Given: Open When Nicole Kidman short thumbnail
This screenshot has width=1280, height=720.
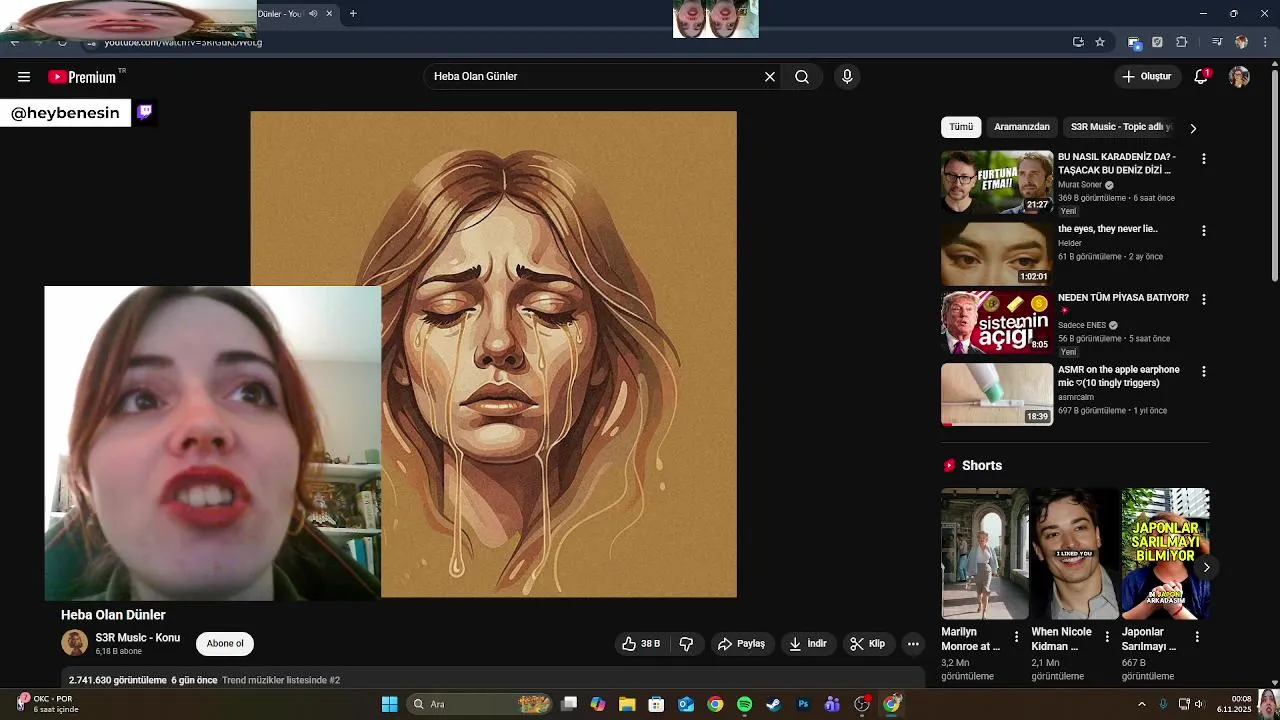Looking at the screenshot, I should coord(1075,554).
